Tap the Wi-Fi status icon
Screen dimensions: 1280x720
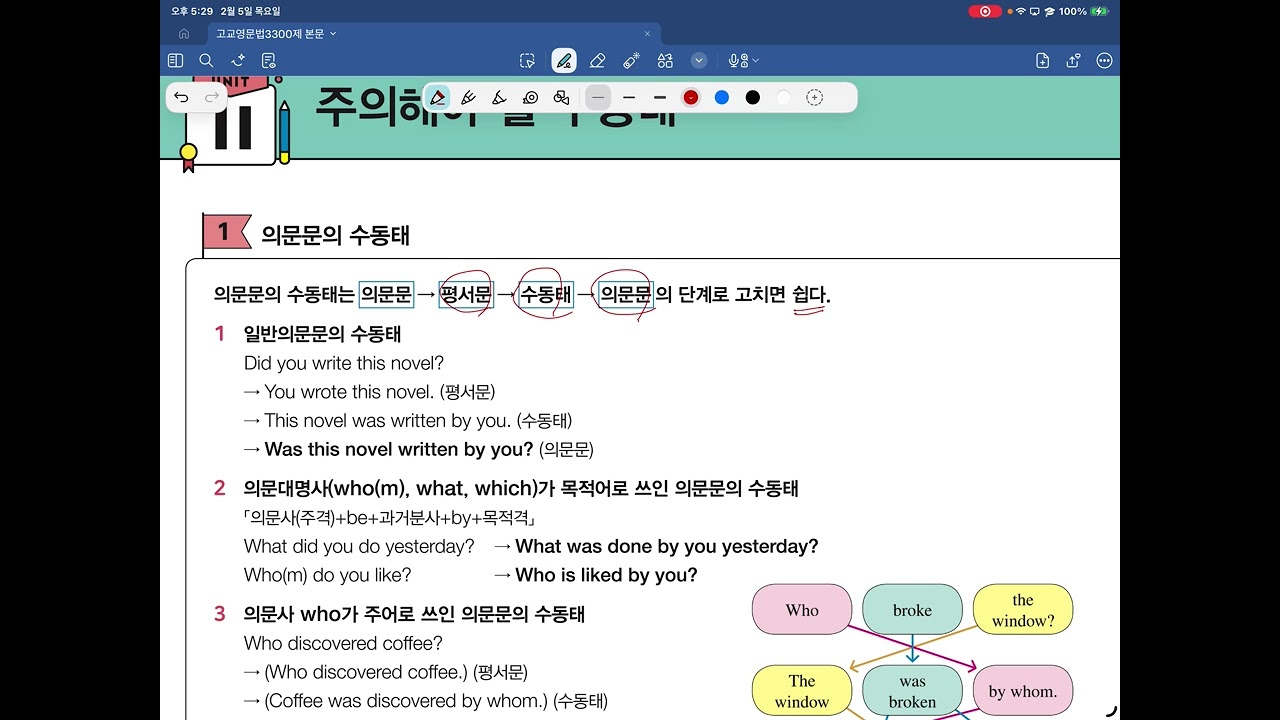[1020, 11]
